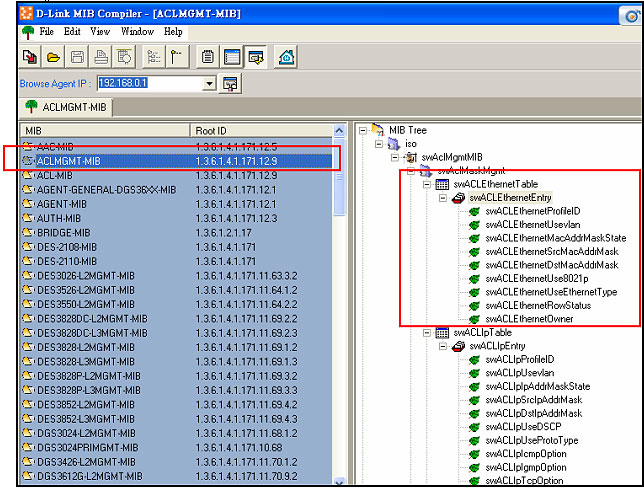Click the first compile MIB toolbar icon
This screenshot has height=487, width=644.
[29, 57]
